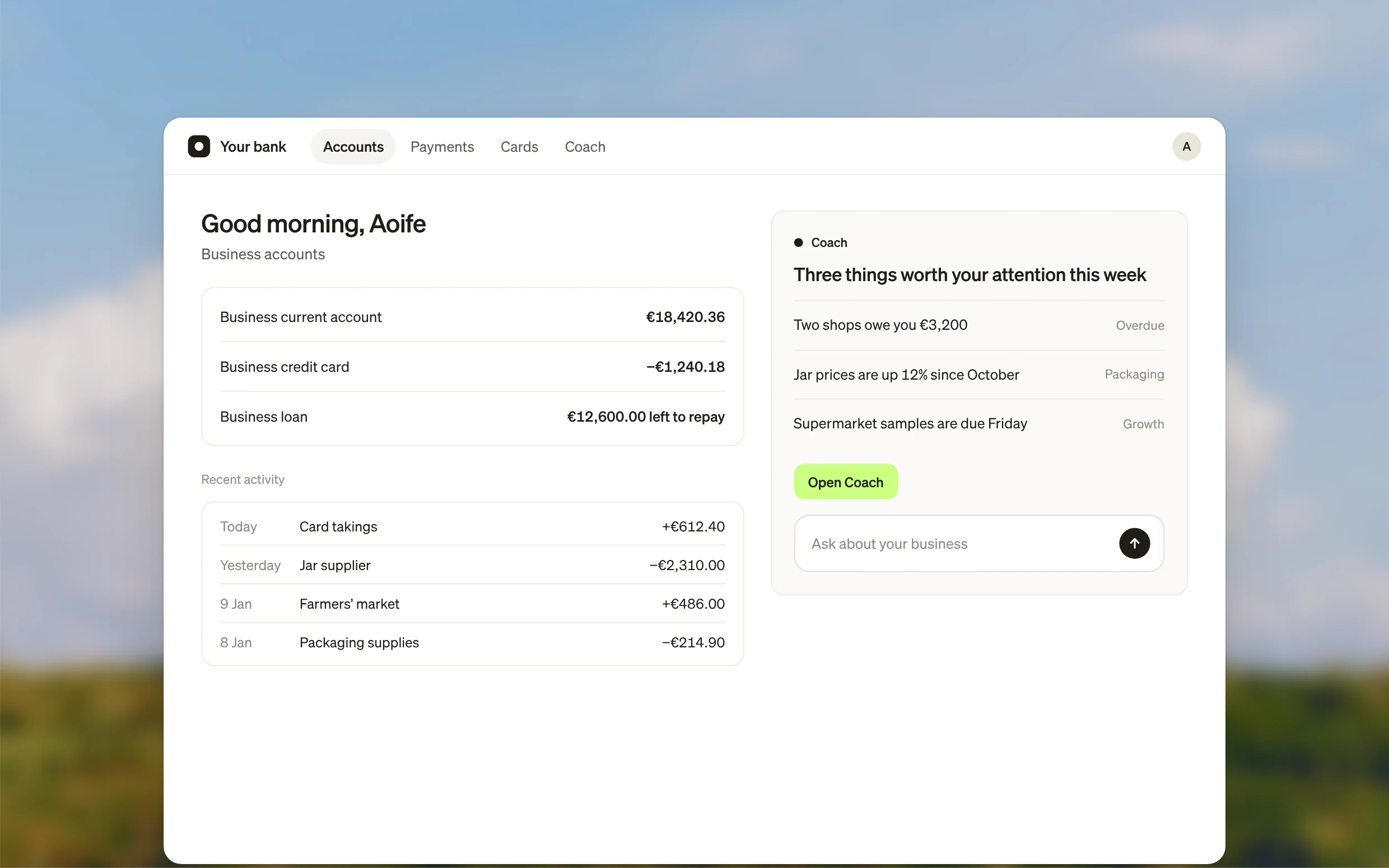Select the Farmers' market transaction

[472, 603]
